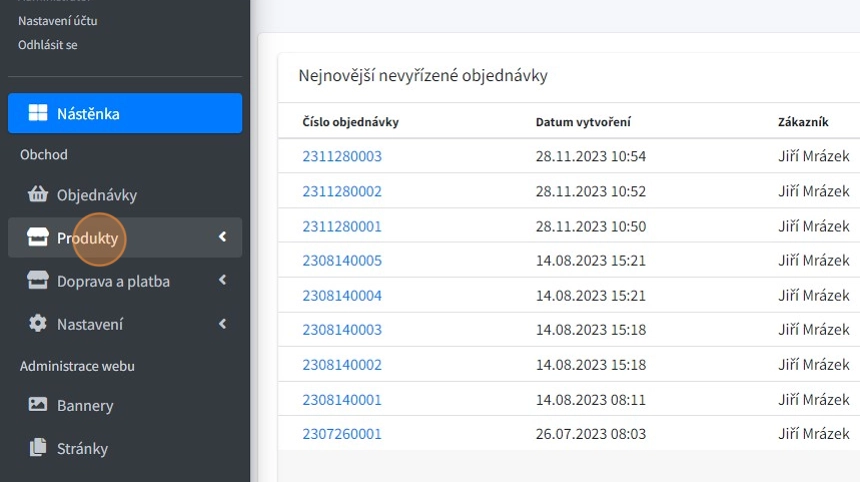This screenshot has height=482, width=860.
Task: Open order 2308140005
Action: tap(342, 260)
